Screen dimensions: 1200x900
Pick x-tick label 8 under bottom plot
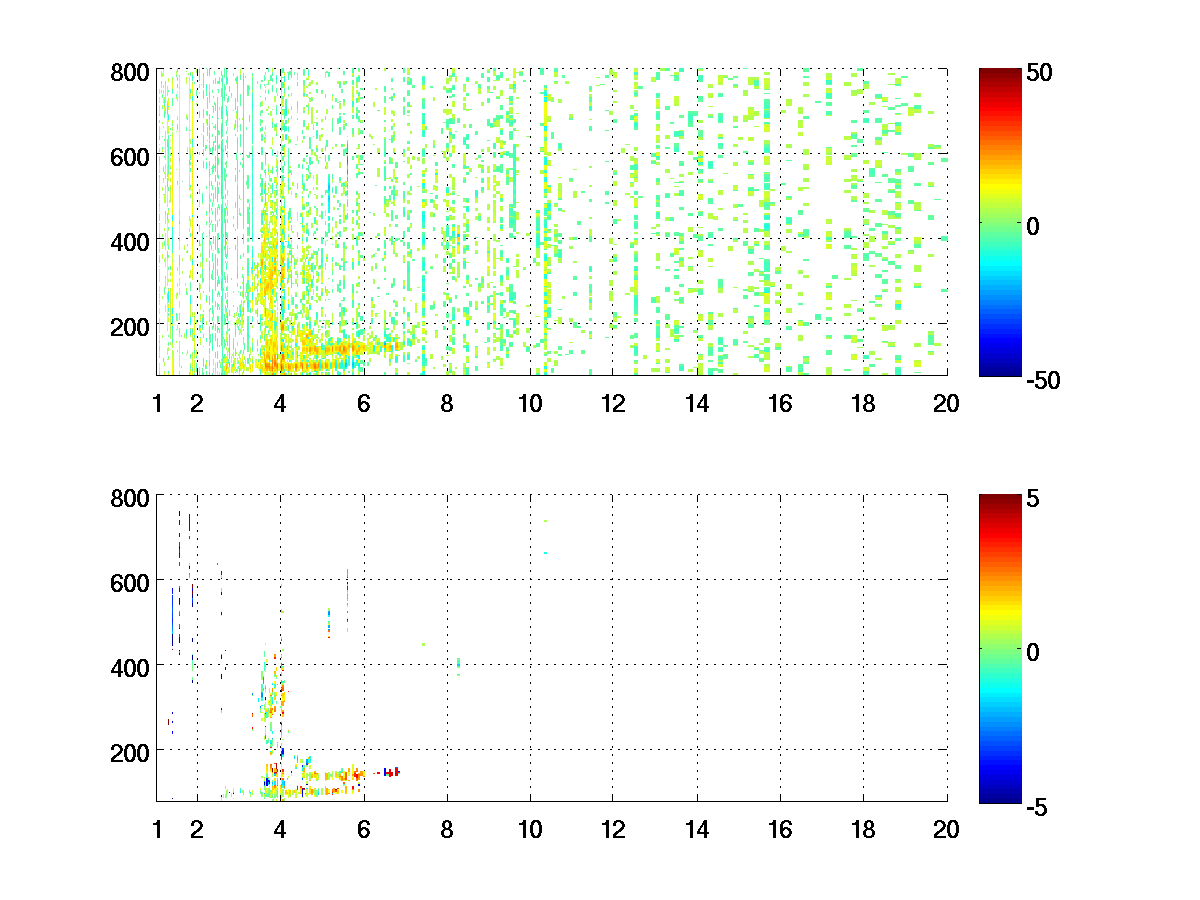(x=447, y=829)
